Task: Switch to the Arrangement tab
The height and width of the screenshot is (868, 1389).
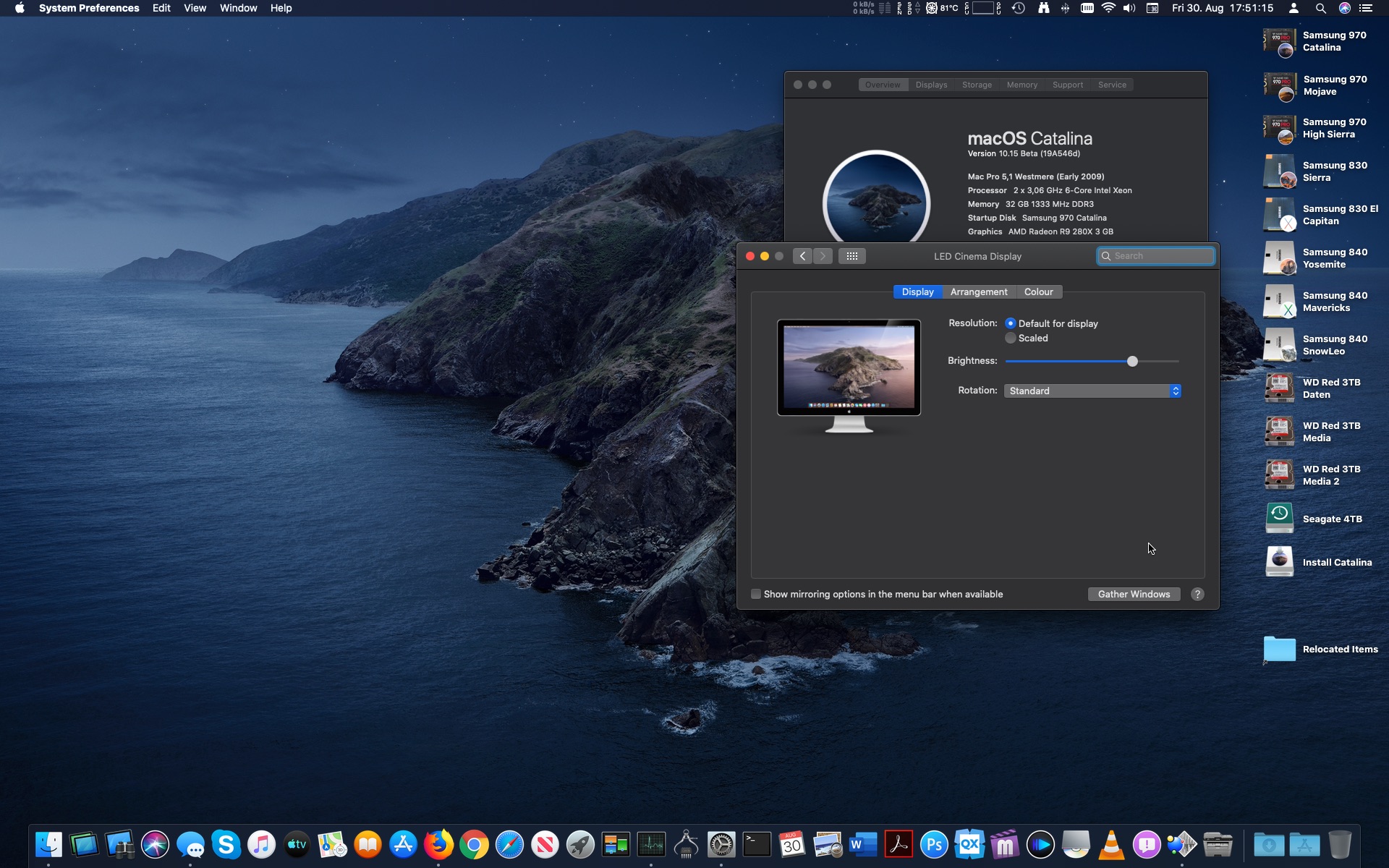Action: 979,292
